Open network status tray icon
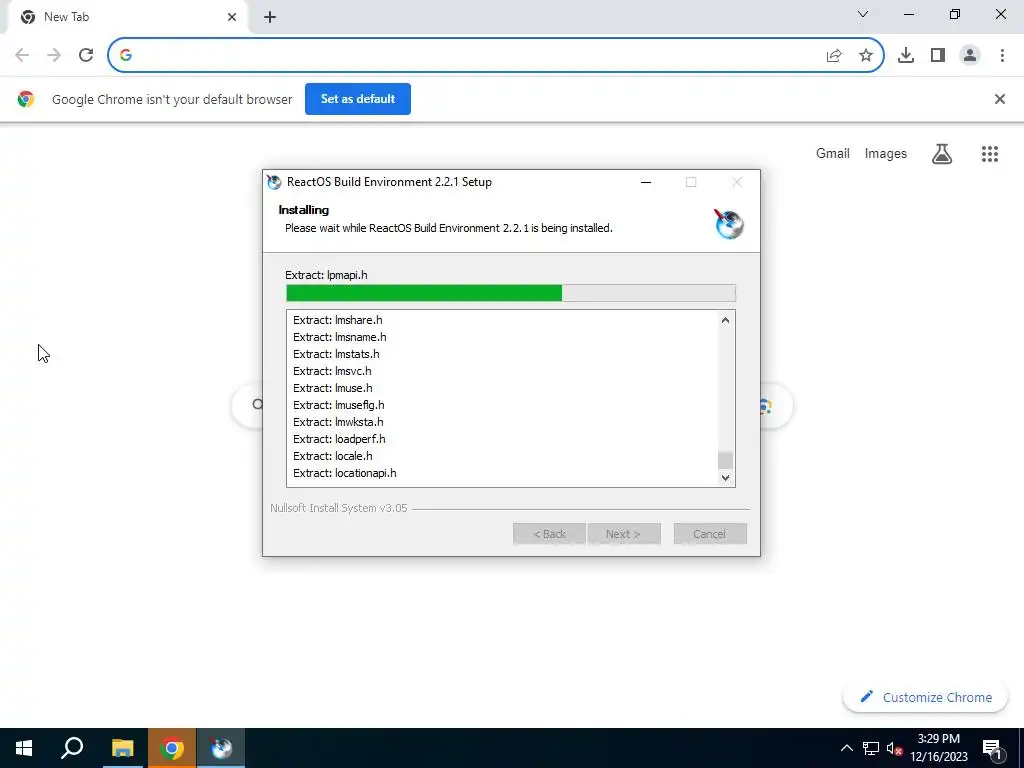Viewport: 1024px width, 768px height. (871, 748)
